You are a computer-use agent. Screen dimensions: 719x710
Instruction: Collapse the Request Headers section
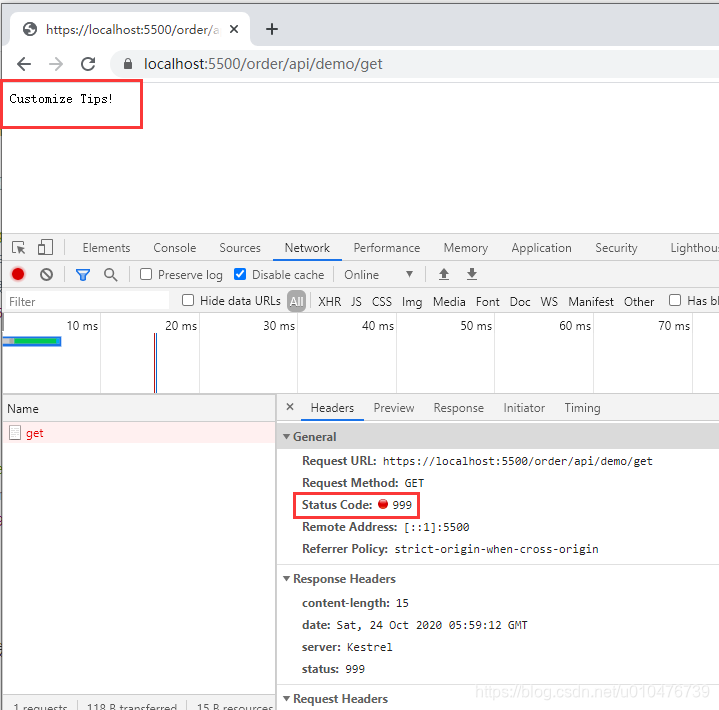[x=287, y=699]
